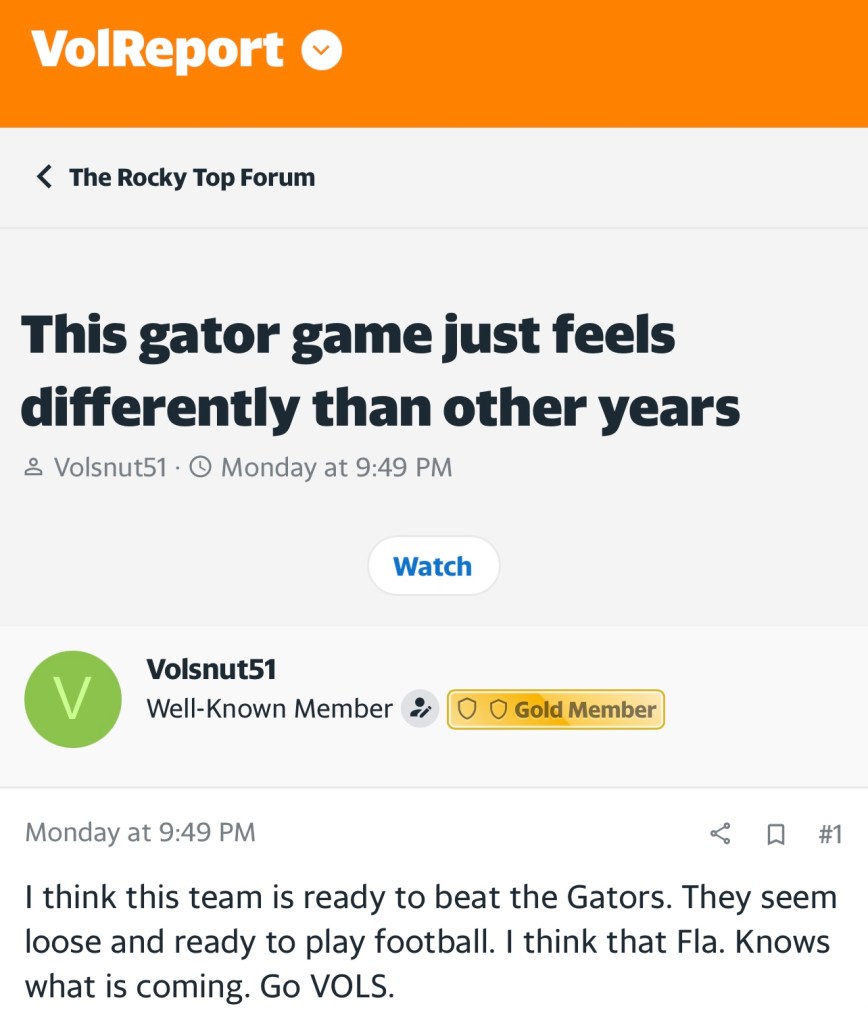868x1023 pixels.
Task: Click the back chevron arrow
Action: click(x=44, y=178)
